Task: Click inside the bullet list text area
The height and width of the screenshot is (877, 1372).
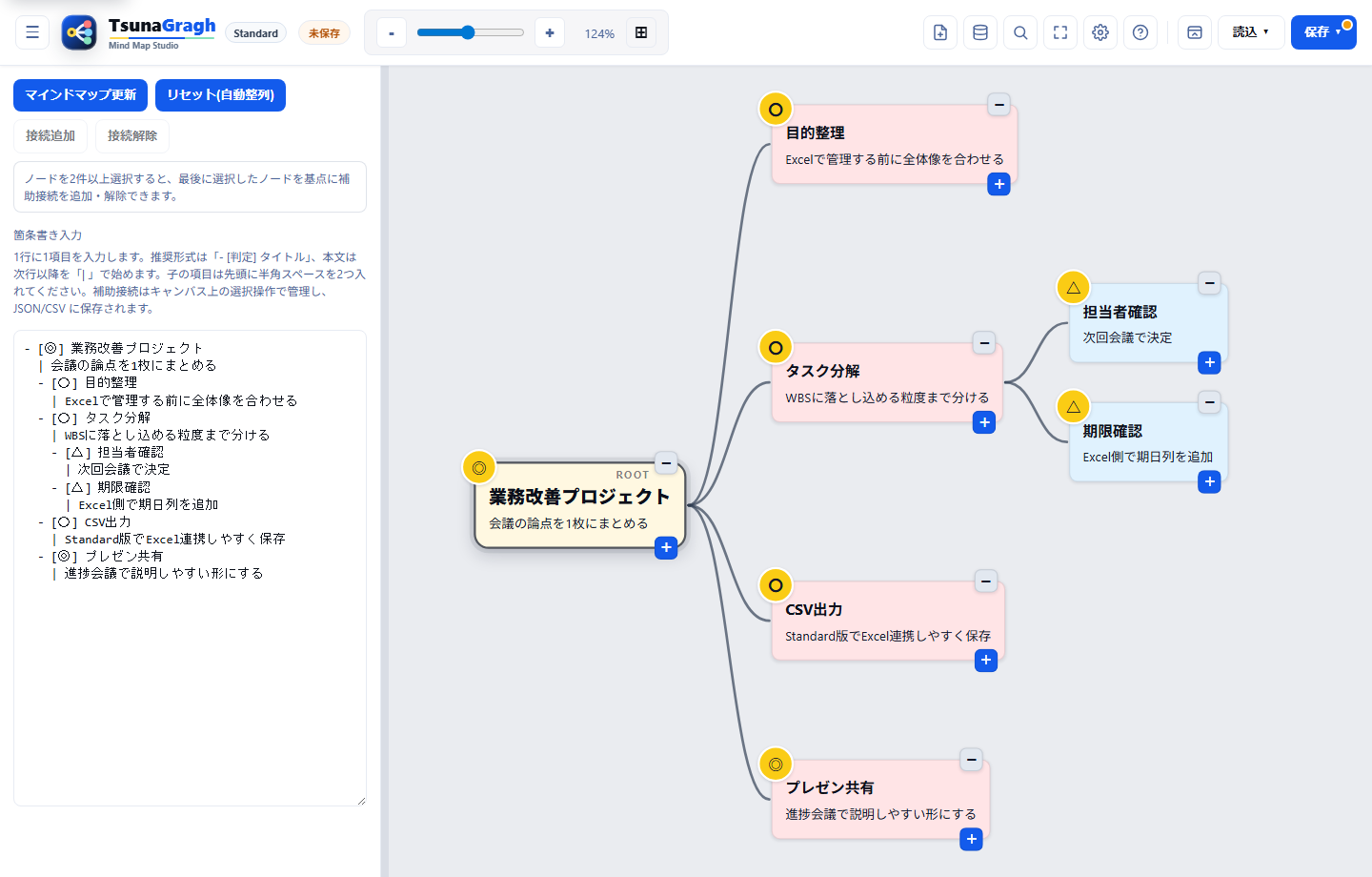Action: point(190,568)
